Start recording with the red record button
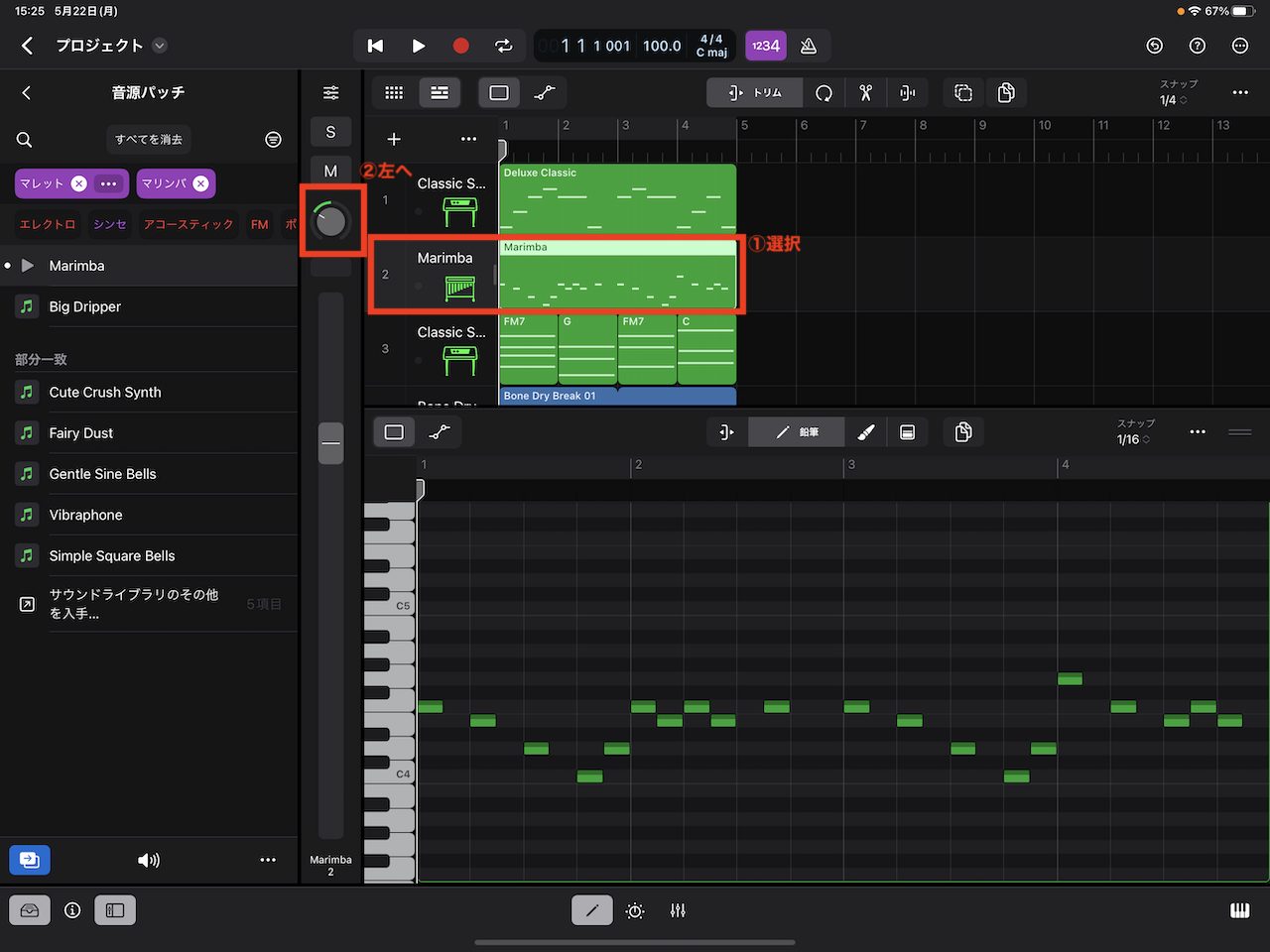This screenshot has width=1270, height=952. click(x=460, y=46)
